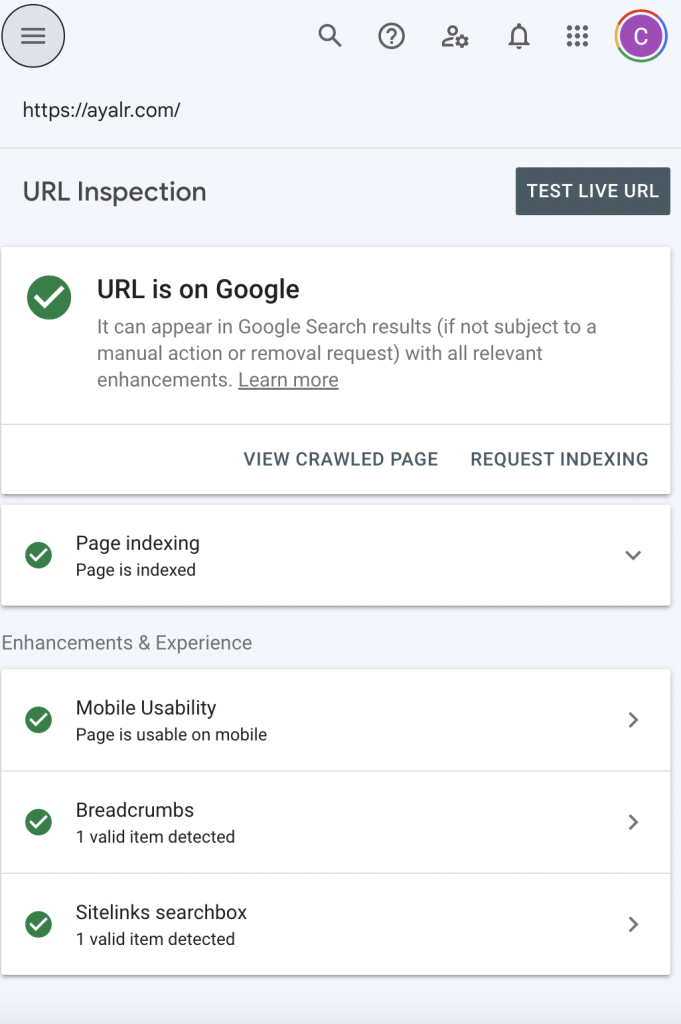Open the Google apps grid

coord(577,36)
